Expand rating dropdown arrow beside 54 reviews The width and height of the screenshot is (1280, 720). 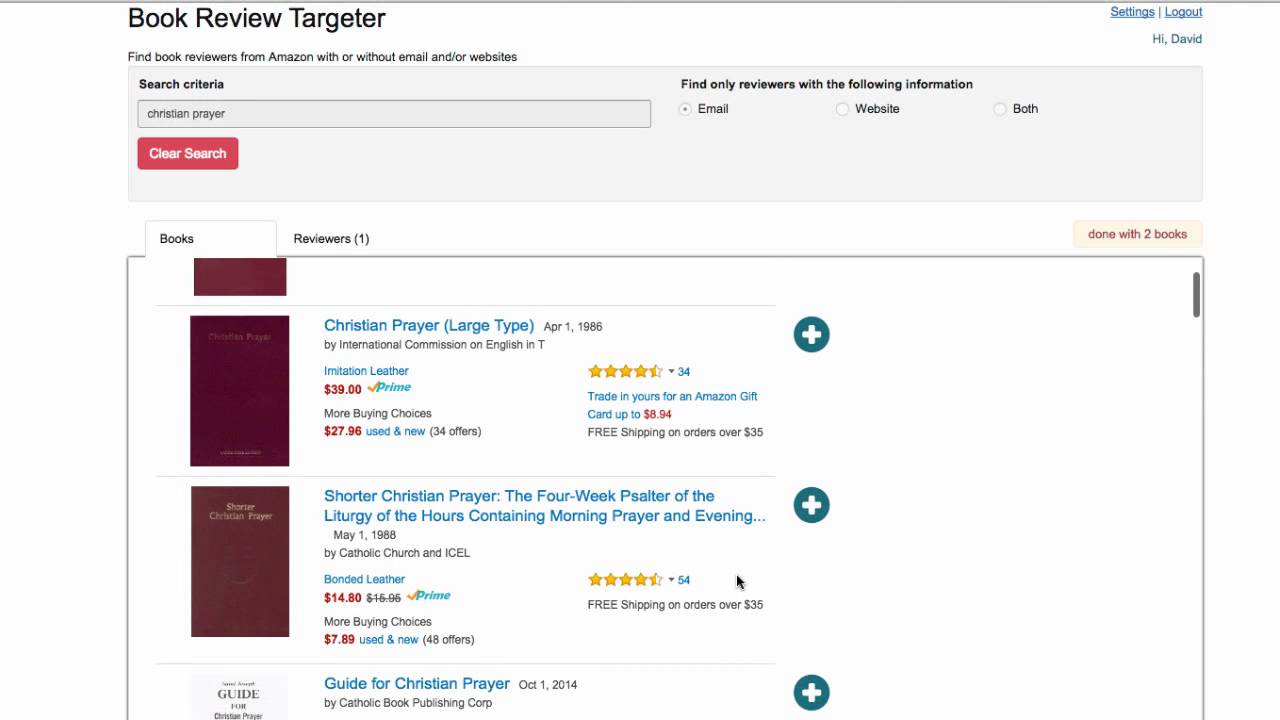pyautogui.click(x=671, y=580)
